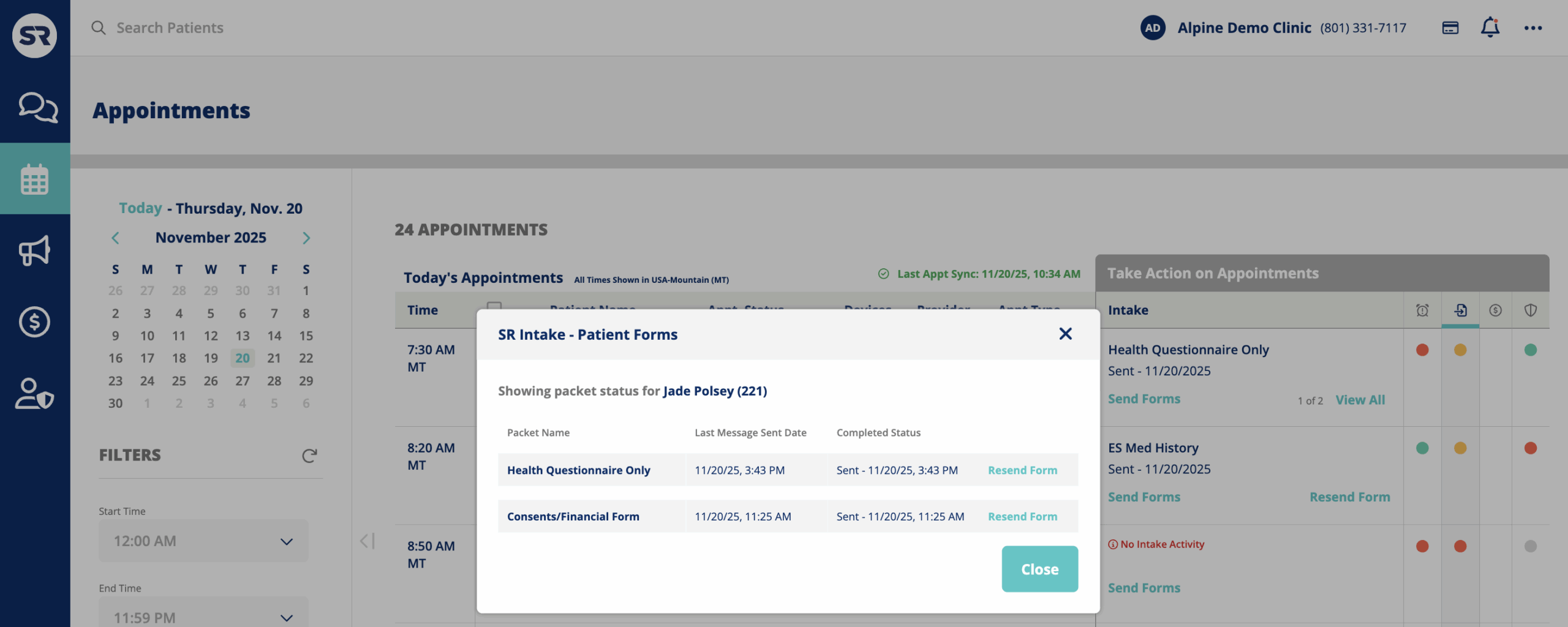Switch to the alarm reminders tab in Intake panel
The image size is (1568, 627).
[x=1422, y=310]
